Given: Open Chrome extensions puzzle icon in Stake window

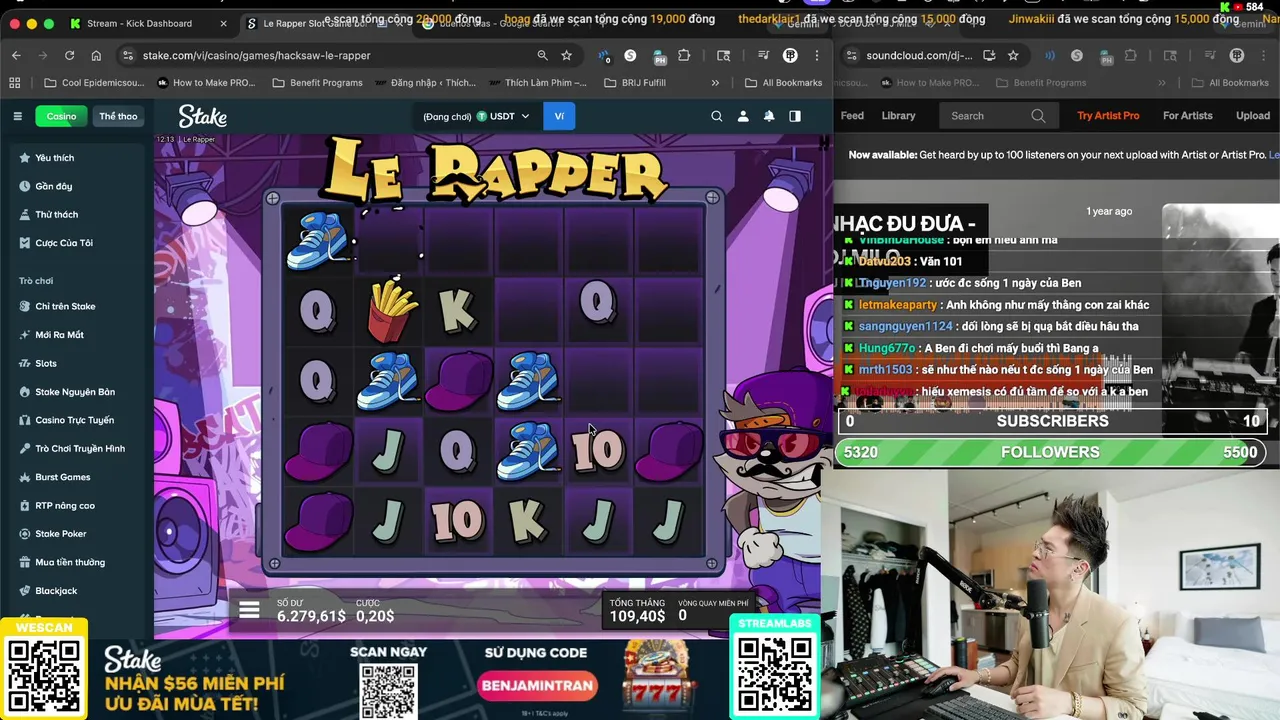Looking at the screenshot, I should [x=684, y=56].
